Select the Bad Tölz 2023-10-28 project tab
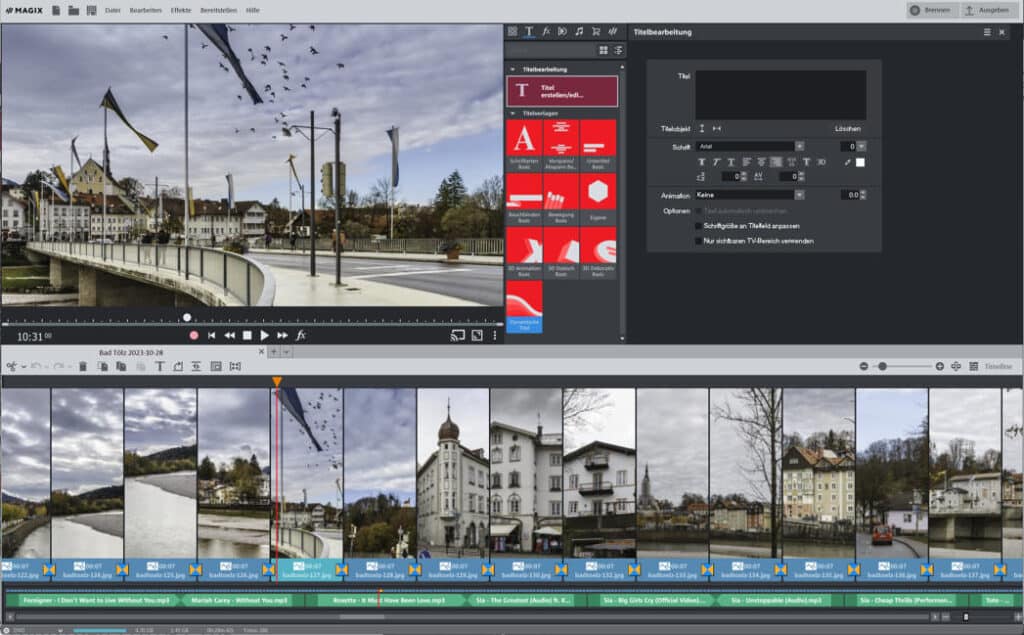The image size is (1024, 635). [131, 352]
